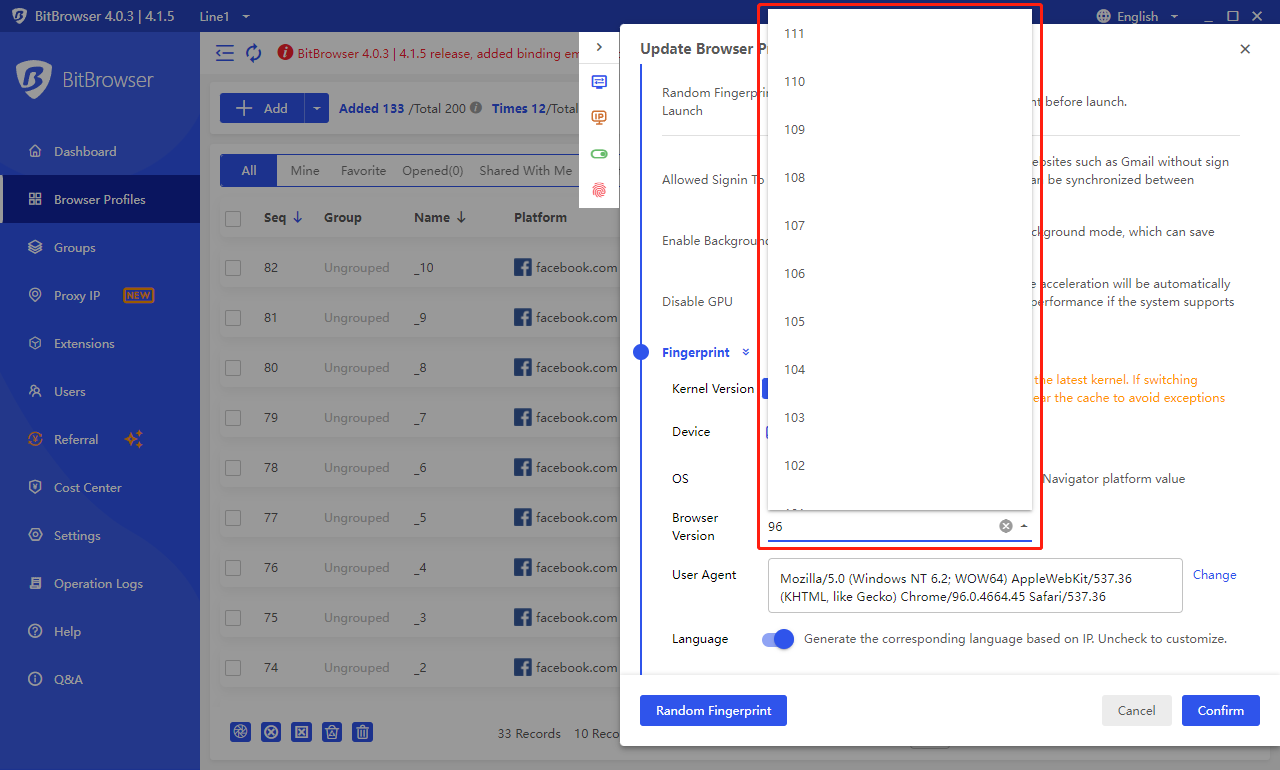Screen dimensions: 1280x770
Task: Collapse the floating side panel arrow
Action: tap(599, 47)
